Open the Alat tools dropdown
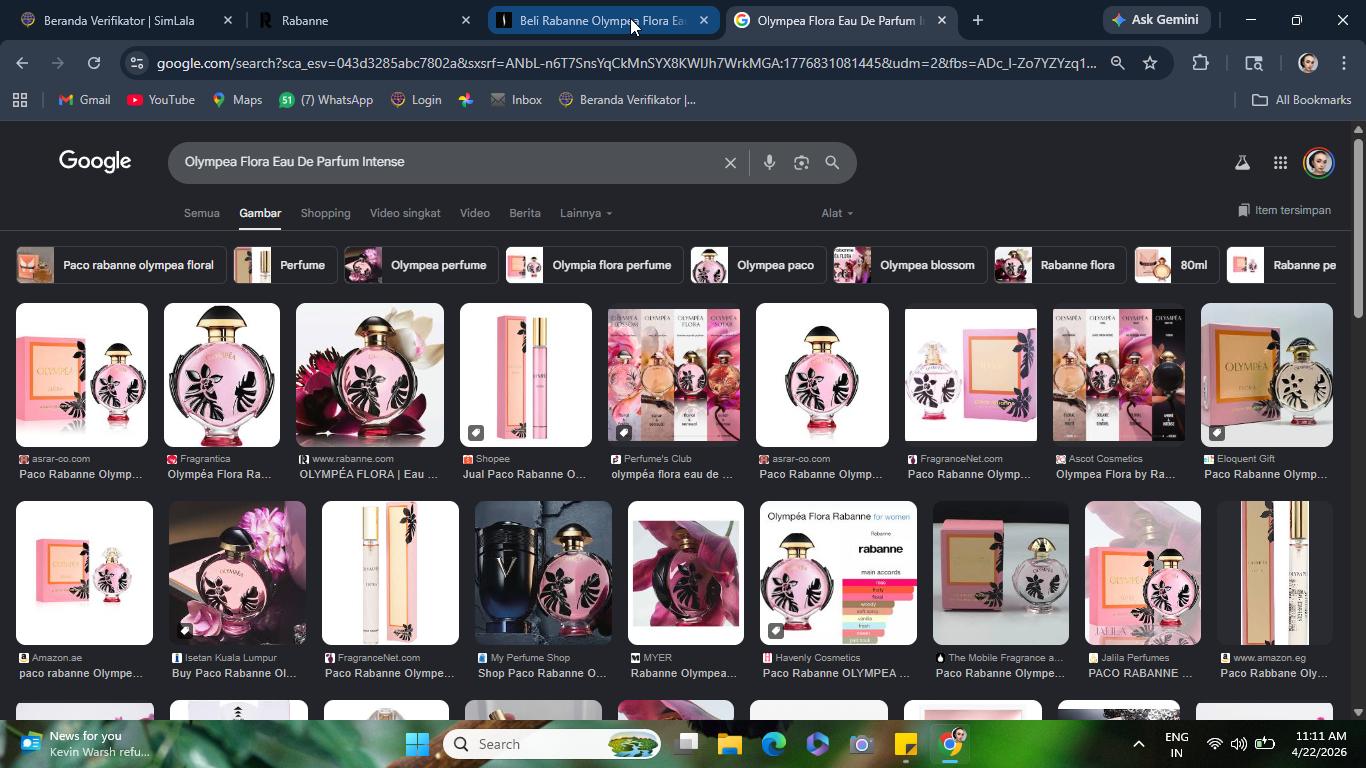This screenshot has width=1366, height=768. (837, 213)
